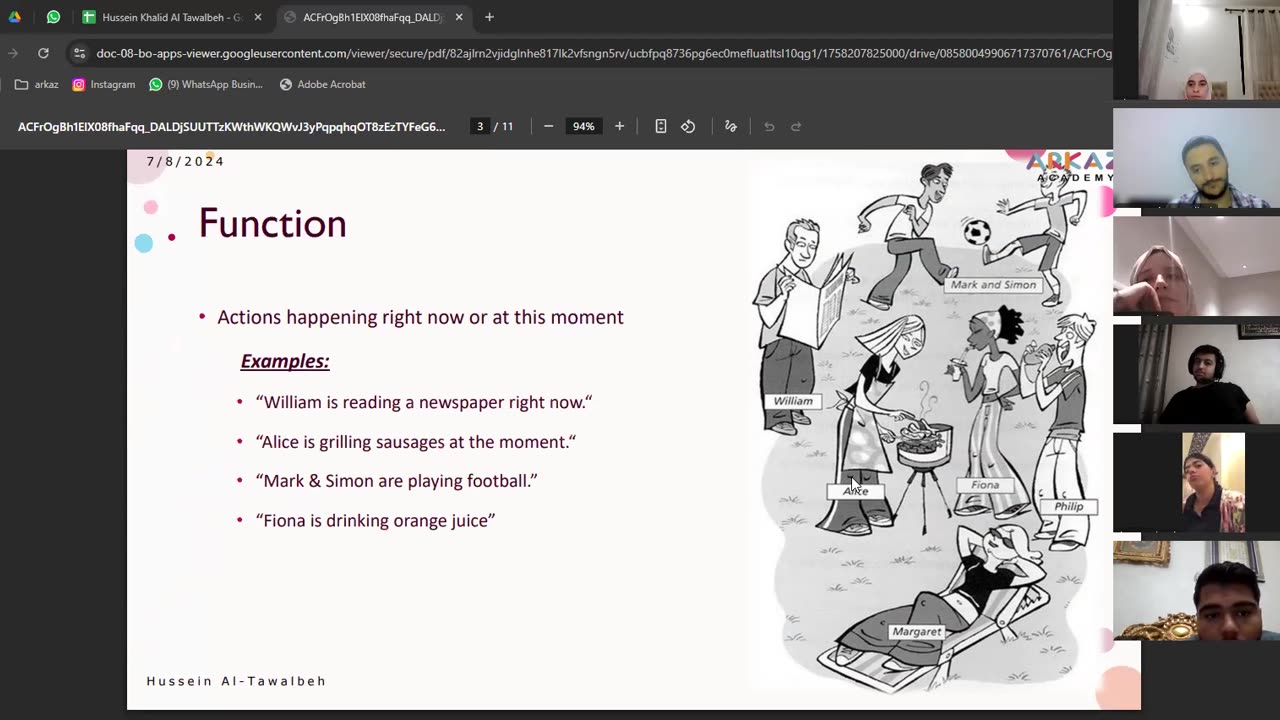Click the 'Mark & Simon are playing football' sentence
This screenshot has width=1280, height=720.
point(396,481)
